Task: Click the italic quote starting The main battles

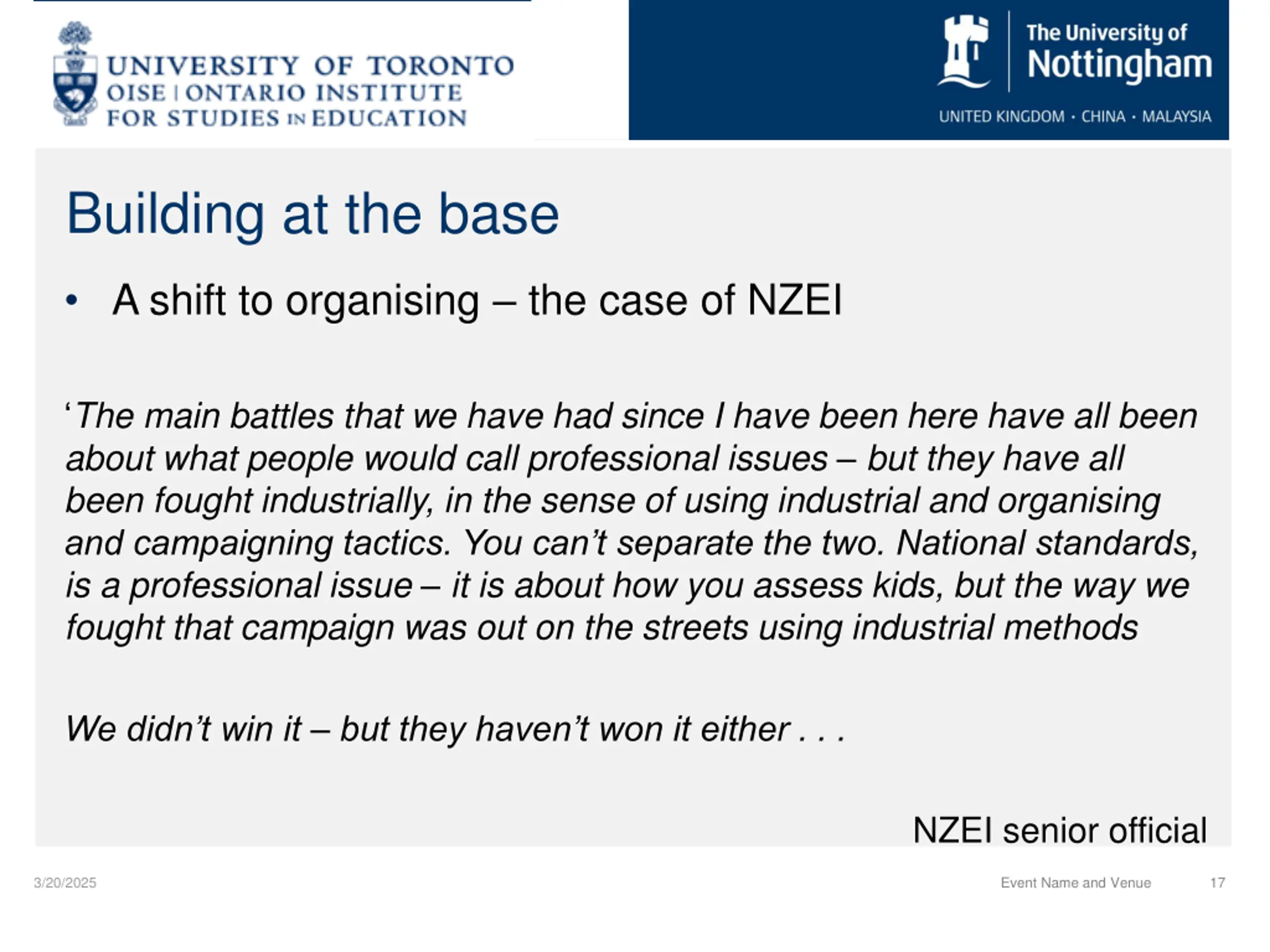Action: (x=632, y=521)
